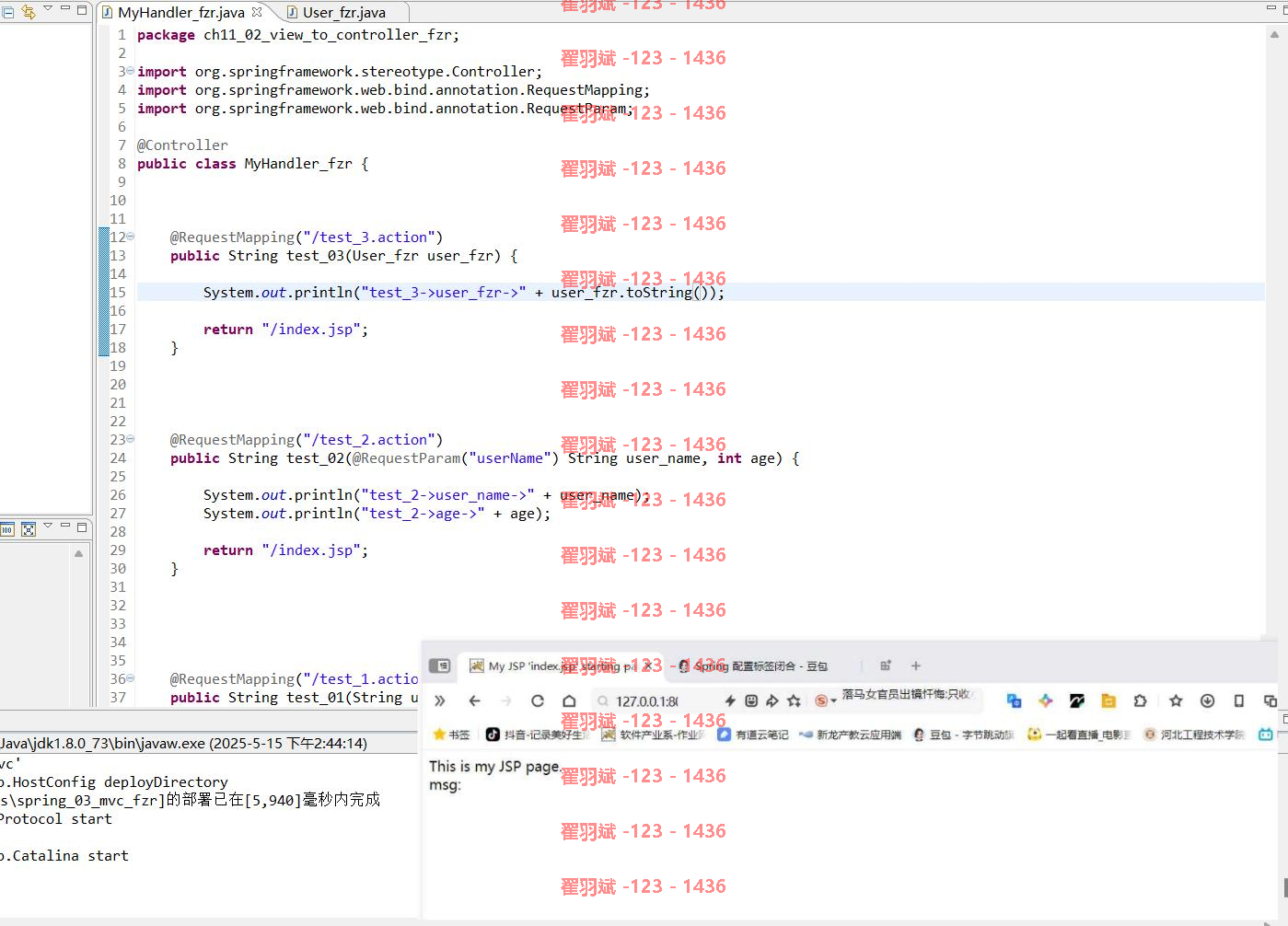
Task: Click the share arrow icon in address bar
Action: tap(772, 700)
